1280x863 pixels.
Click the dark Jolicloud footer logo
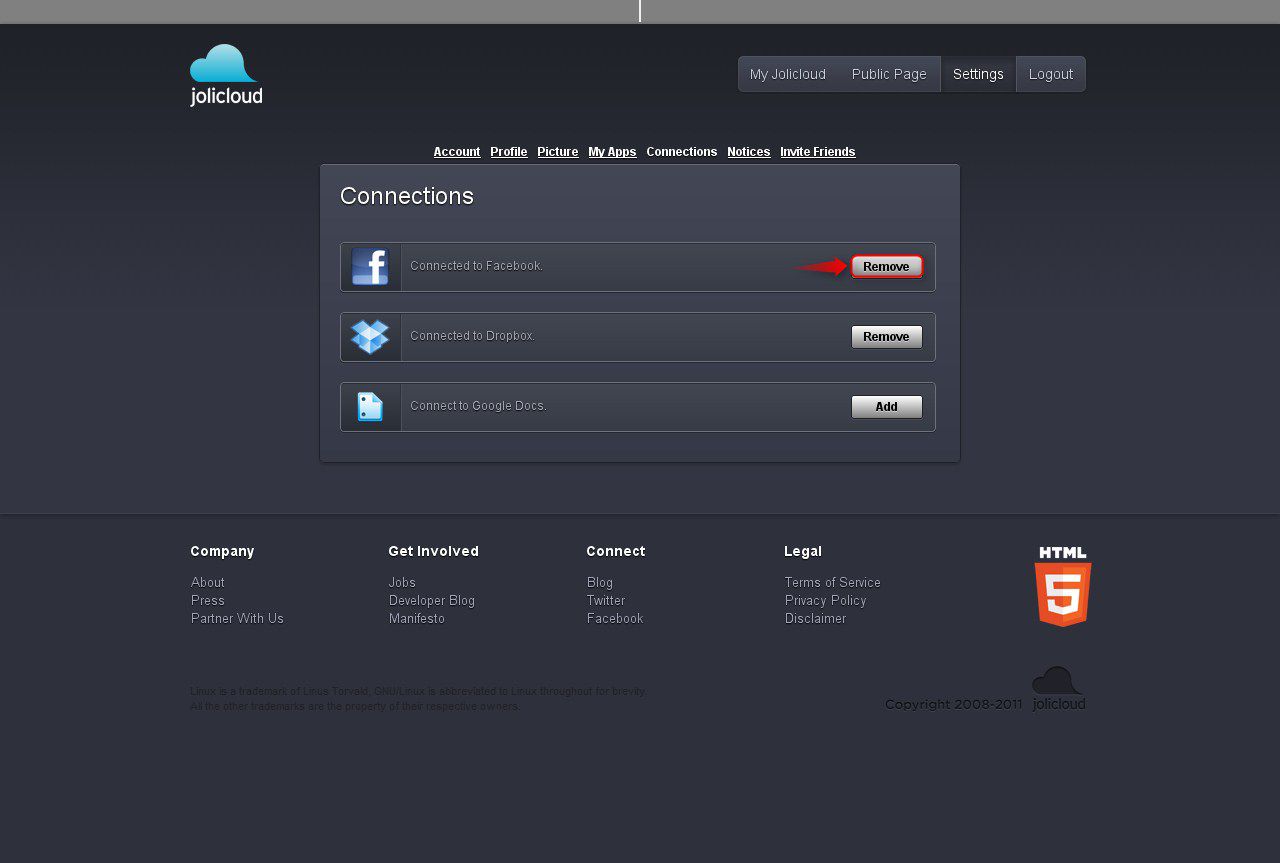pos(1058,689)
